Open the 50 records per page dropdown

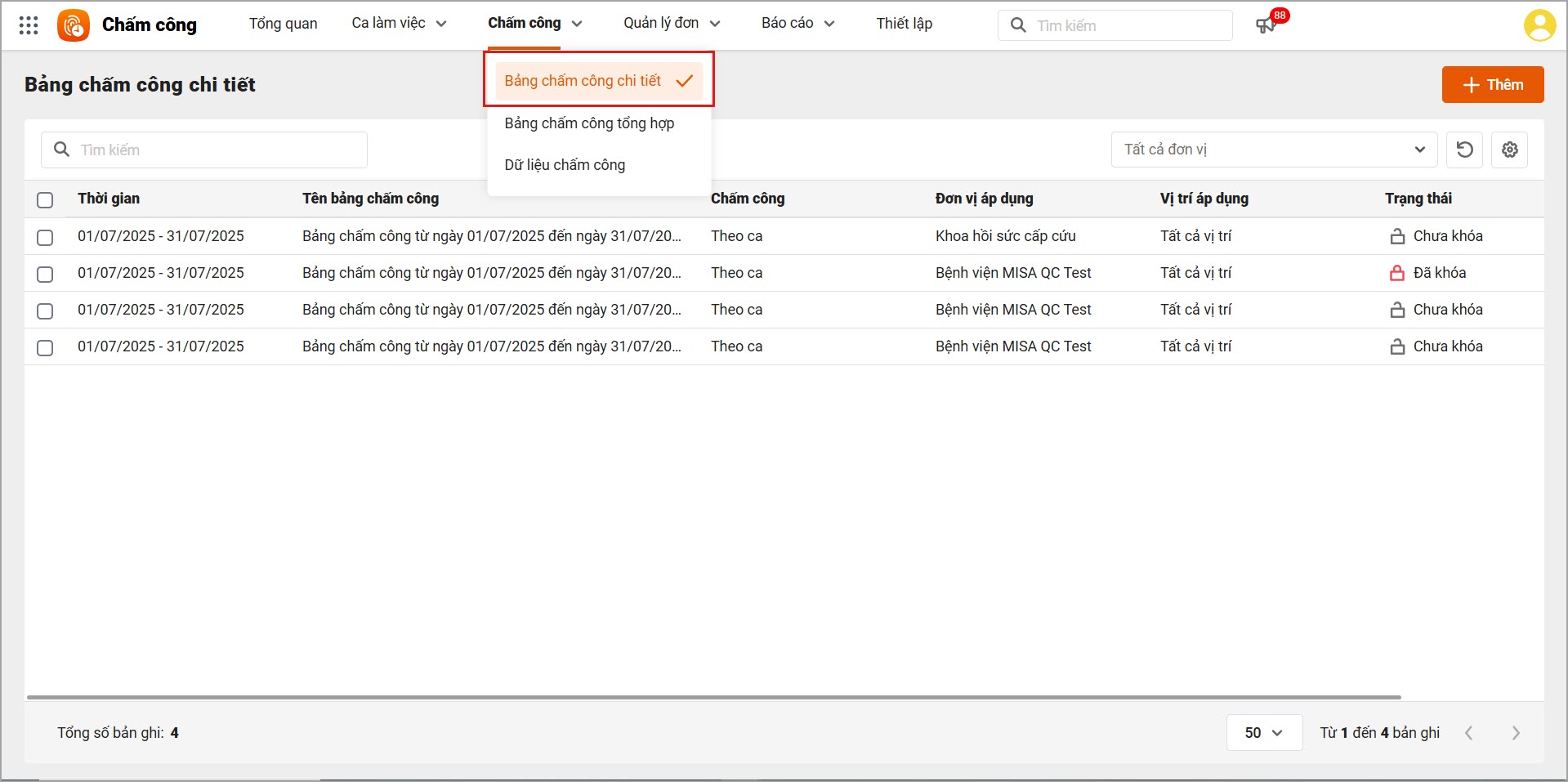1263,733
